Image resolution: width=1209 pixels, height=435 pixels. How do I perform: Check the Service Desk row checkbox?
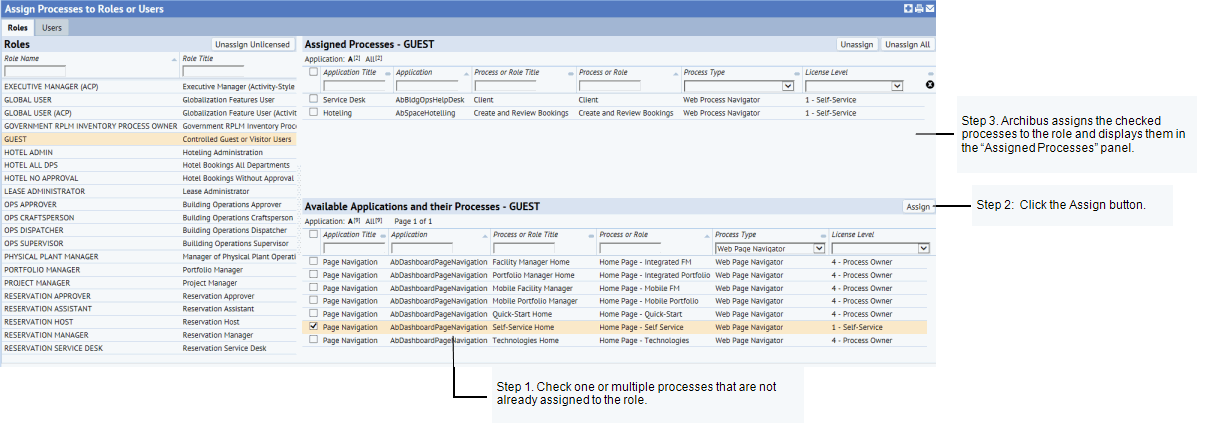(313, 99)
